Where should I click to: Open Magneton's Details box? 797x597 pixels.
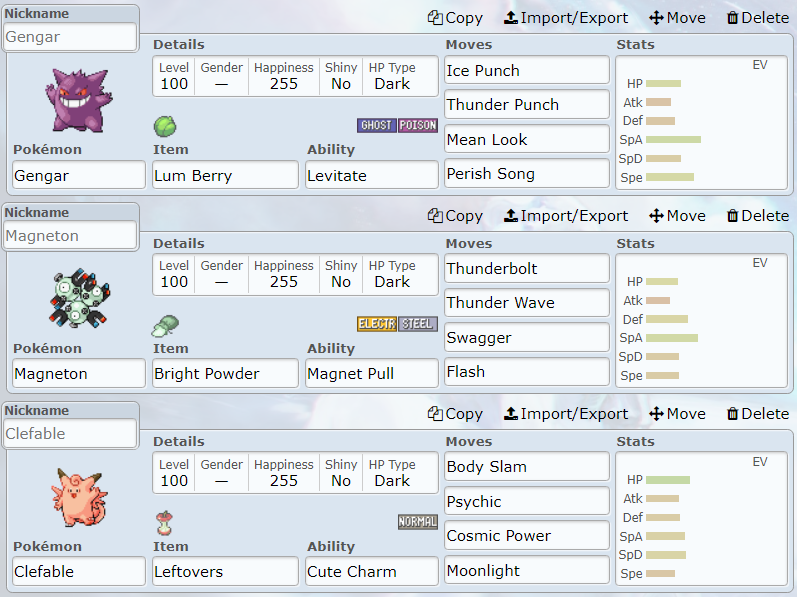295,274
